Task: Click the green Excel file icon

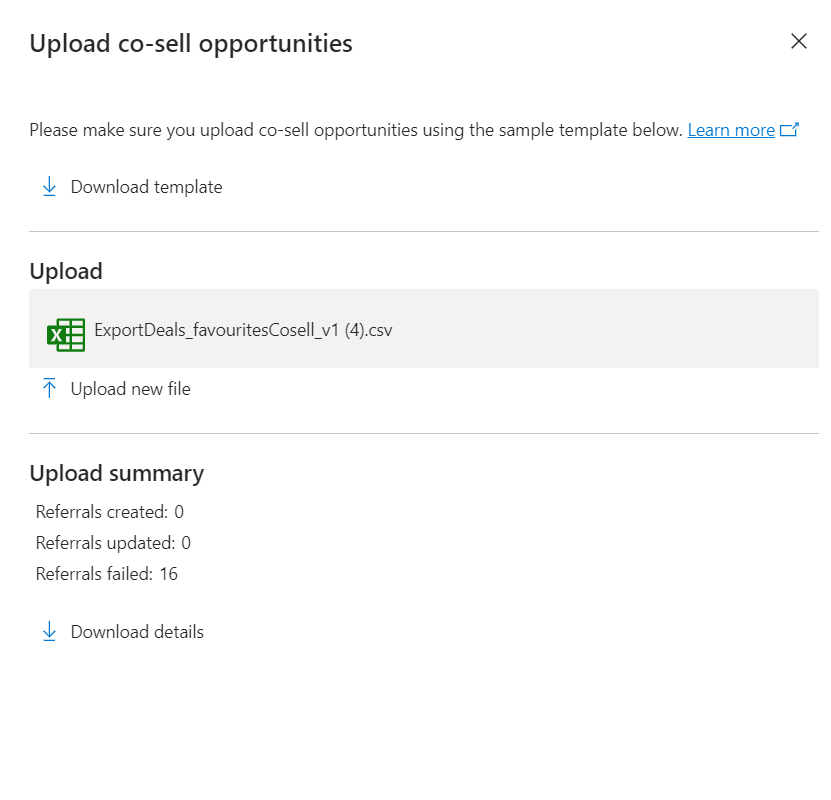Action: [x=66, y=334]
